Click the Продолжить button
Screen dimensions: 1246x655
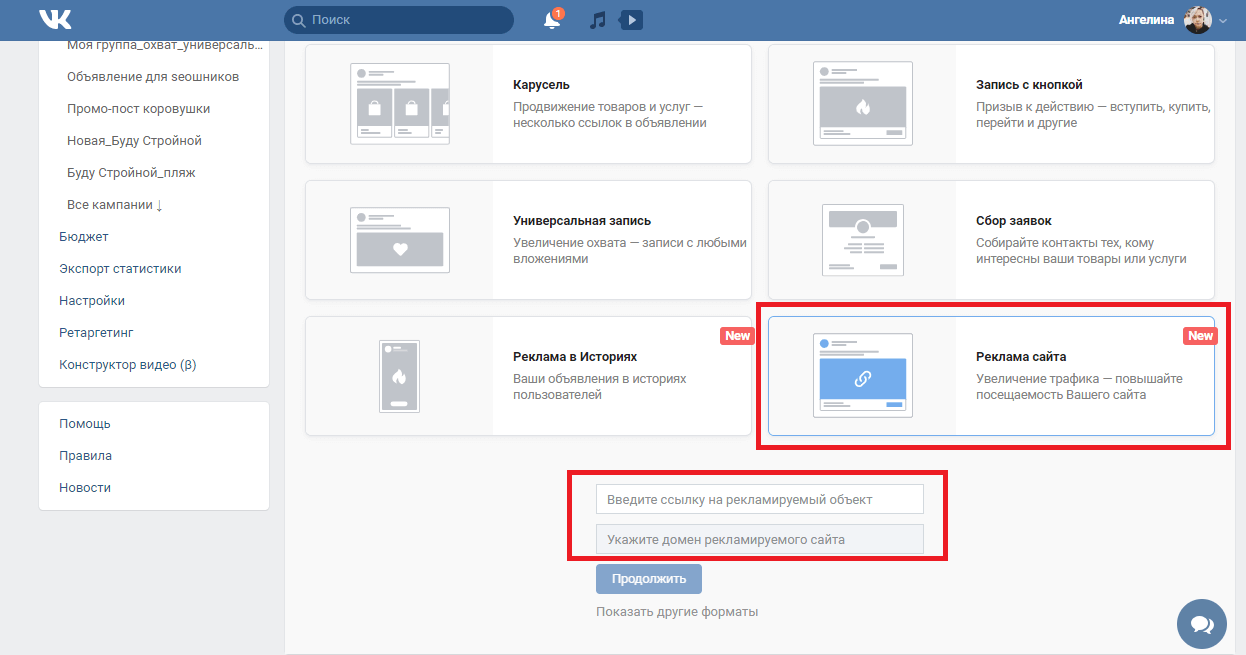(649, 579)
